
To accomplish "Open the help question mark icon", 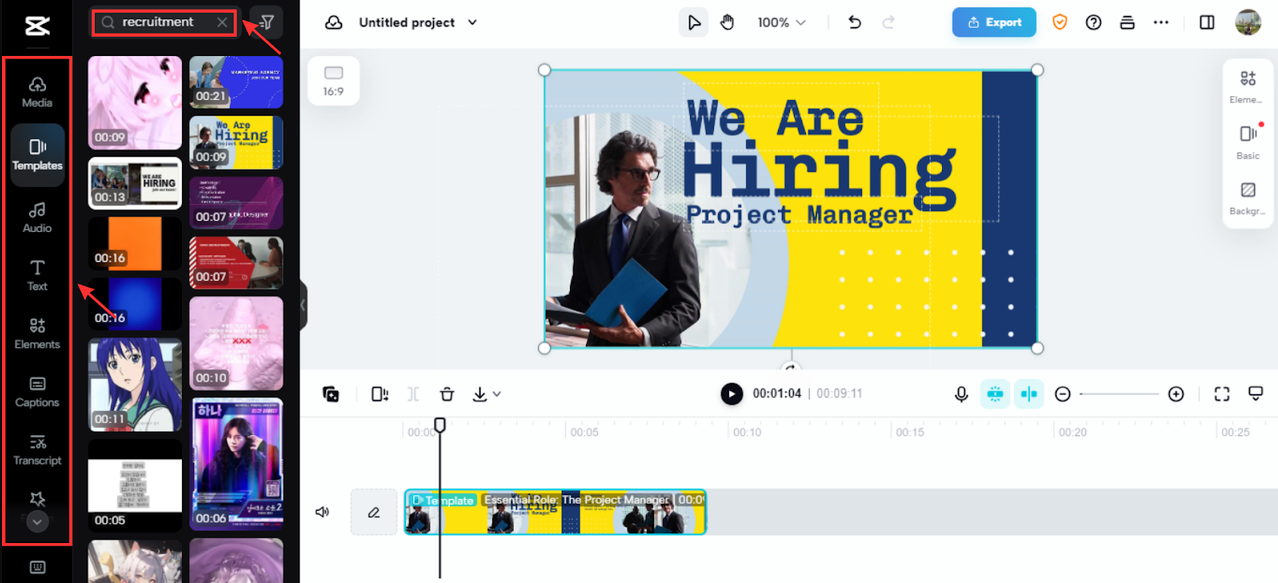I will click(x=1093, y=22).
